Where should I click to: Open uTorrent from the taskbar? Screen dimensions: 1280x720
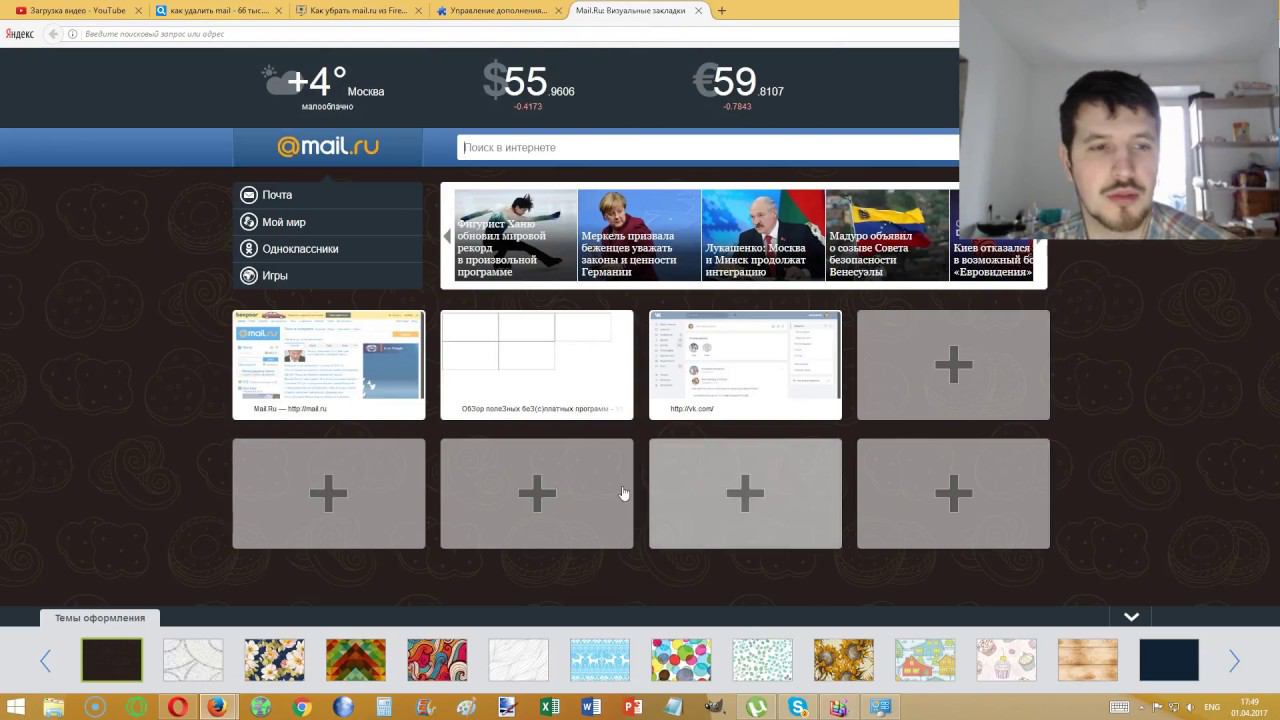(x=756, y=707)
